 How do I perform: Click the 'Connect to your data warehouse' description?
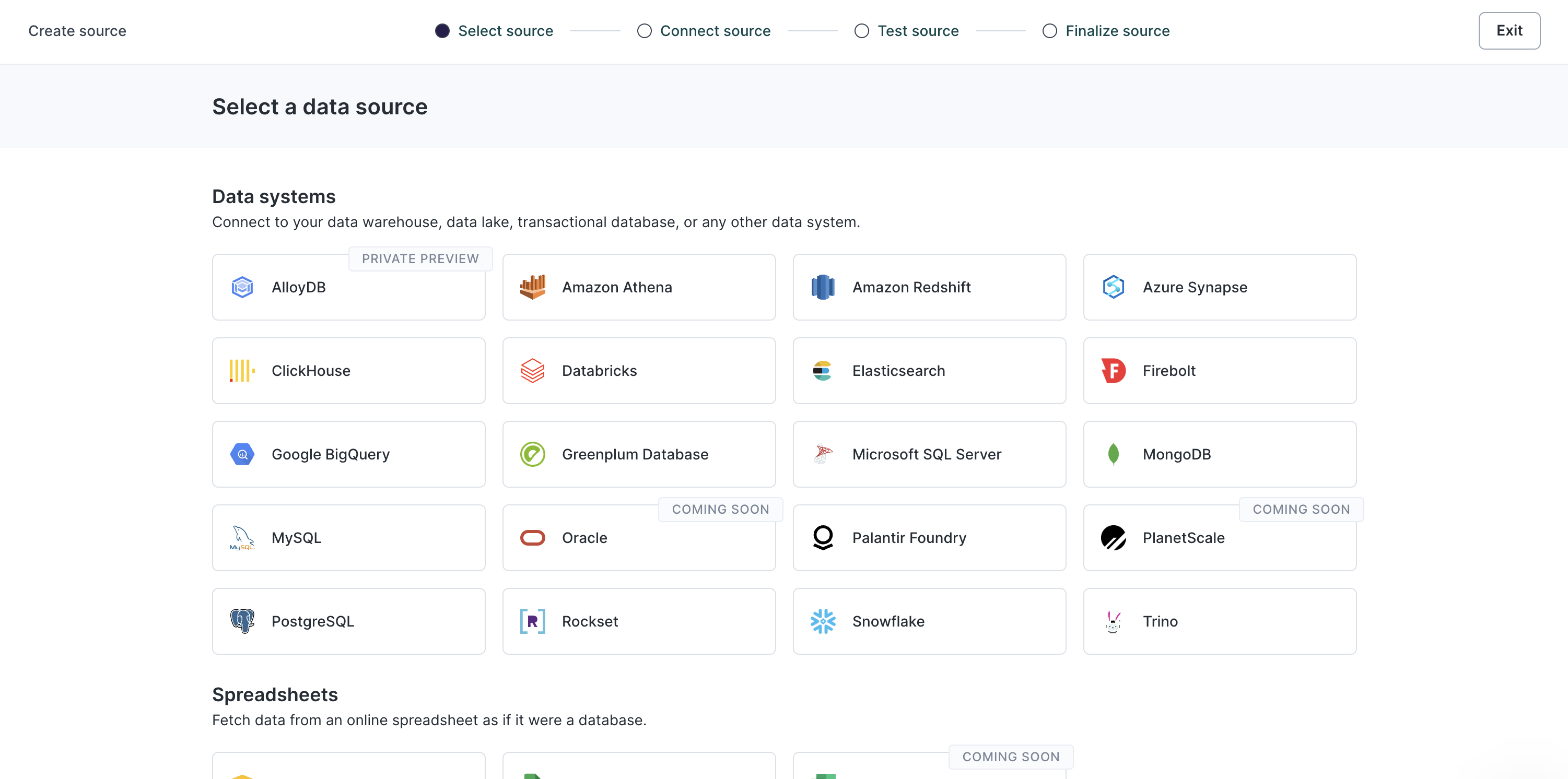point(536,222)
